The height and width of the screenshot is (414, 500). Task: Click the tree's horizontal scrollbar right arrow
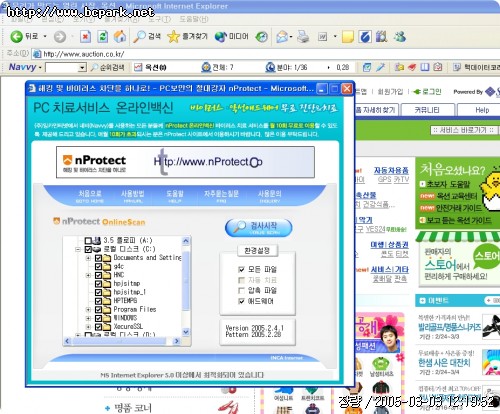pos(177,341)
